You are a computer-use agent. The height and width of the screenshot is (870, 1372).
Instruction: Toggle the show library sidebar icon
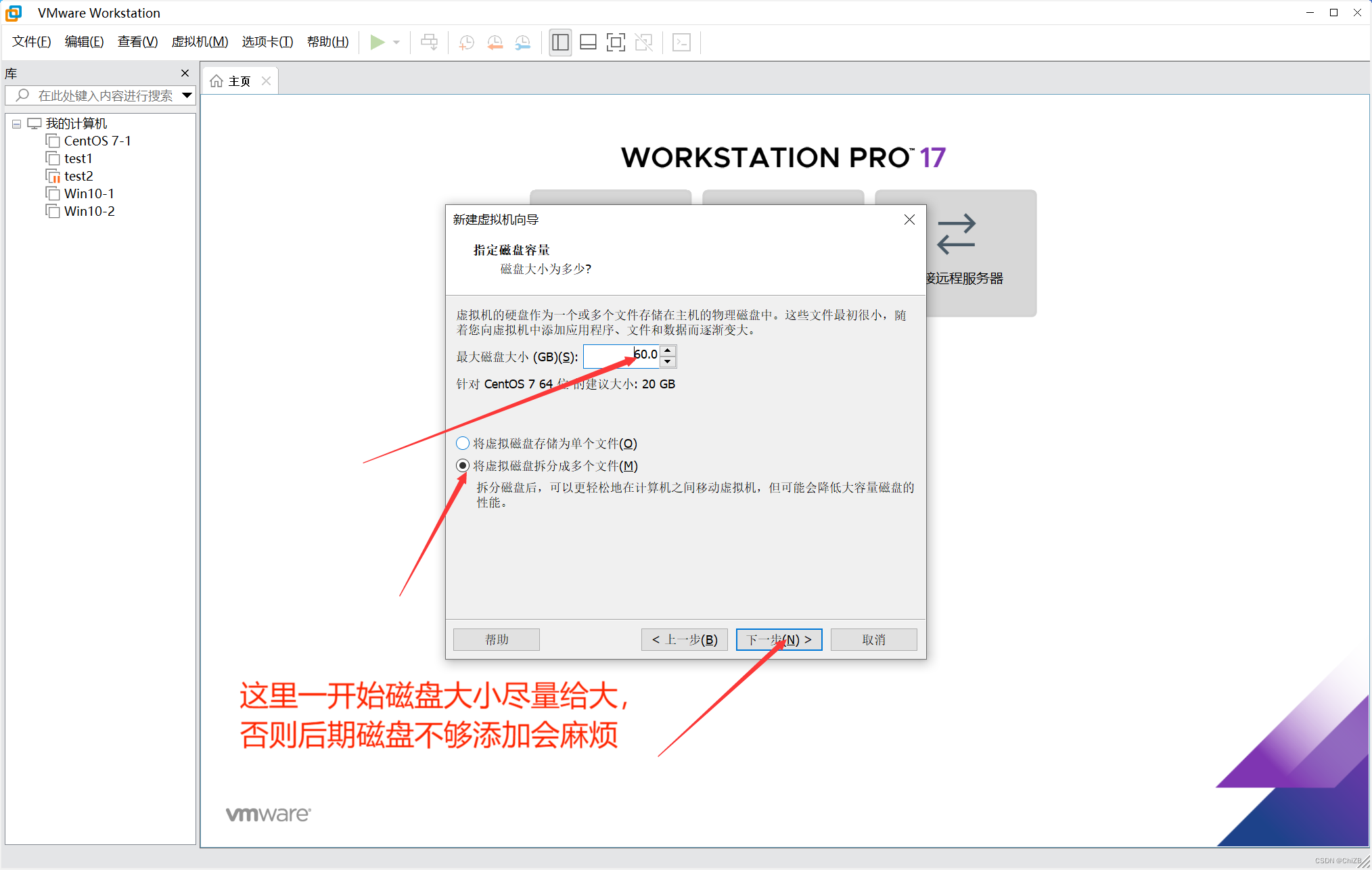click(560, 43)
